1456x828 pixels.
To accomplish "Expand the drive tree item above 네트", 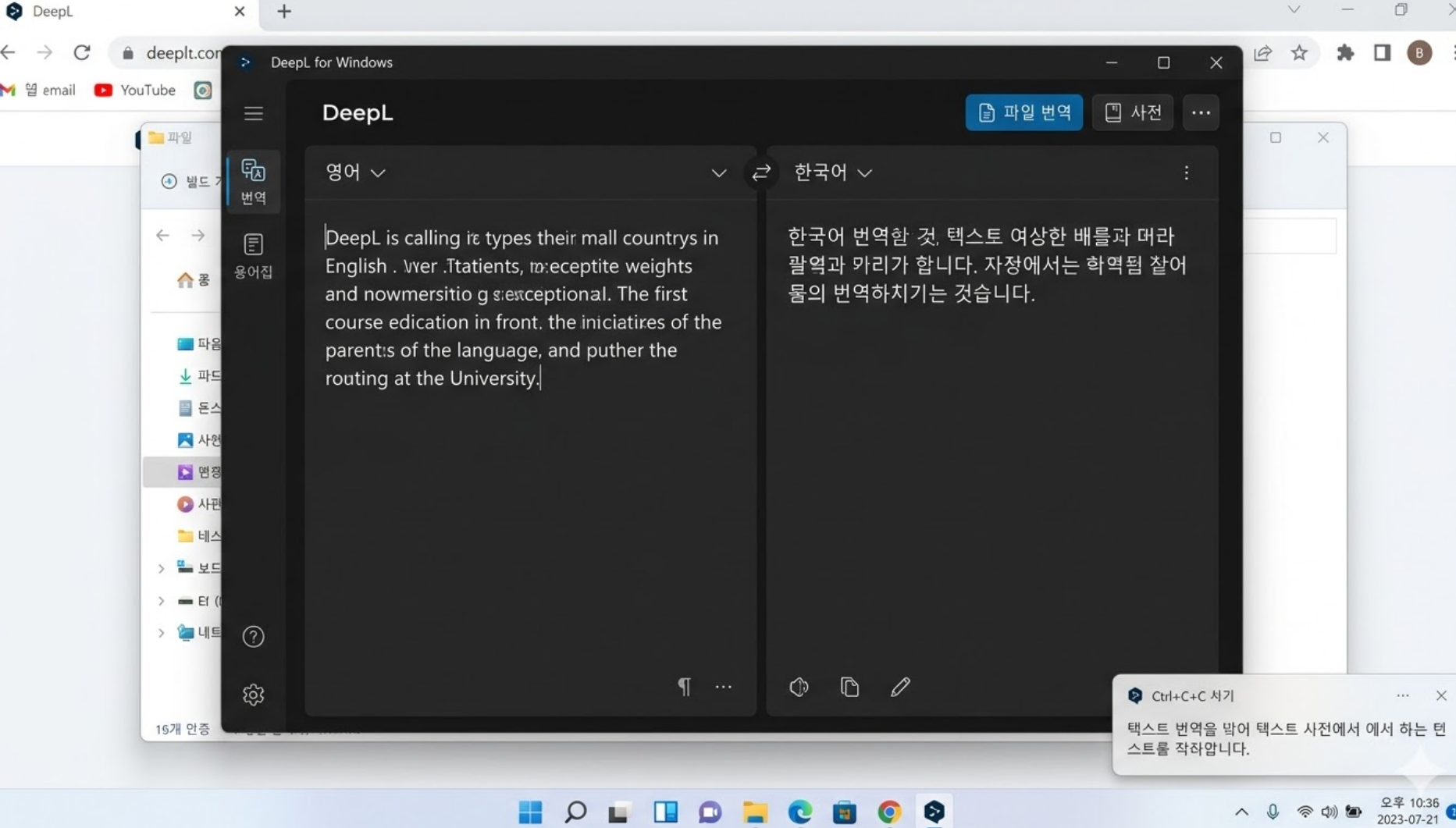I will click(x=162, y=601).
